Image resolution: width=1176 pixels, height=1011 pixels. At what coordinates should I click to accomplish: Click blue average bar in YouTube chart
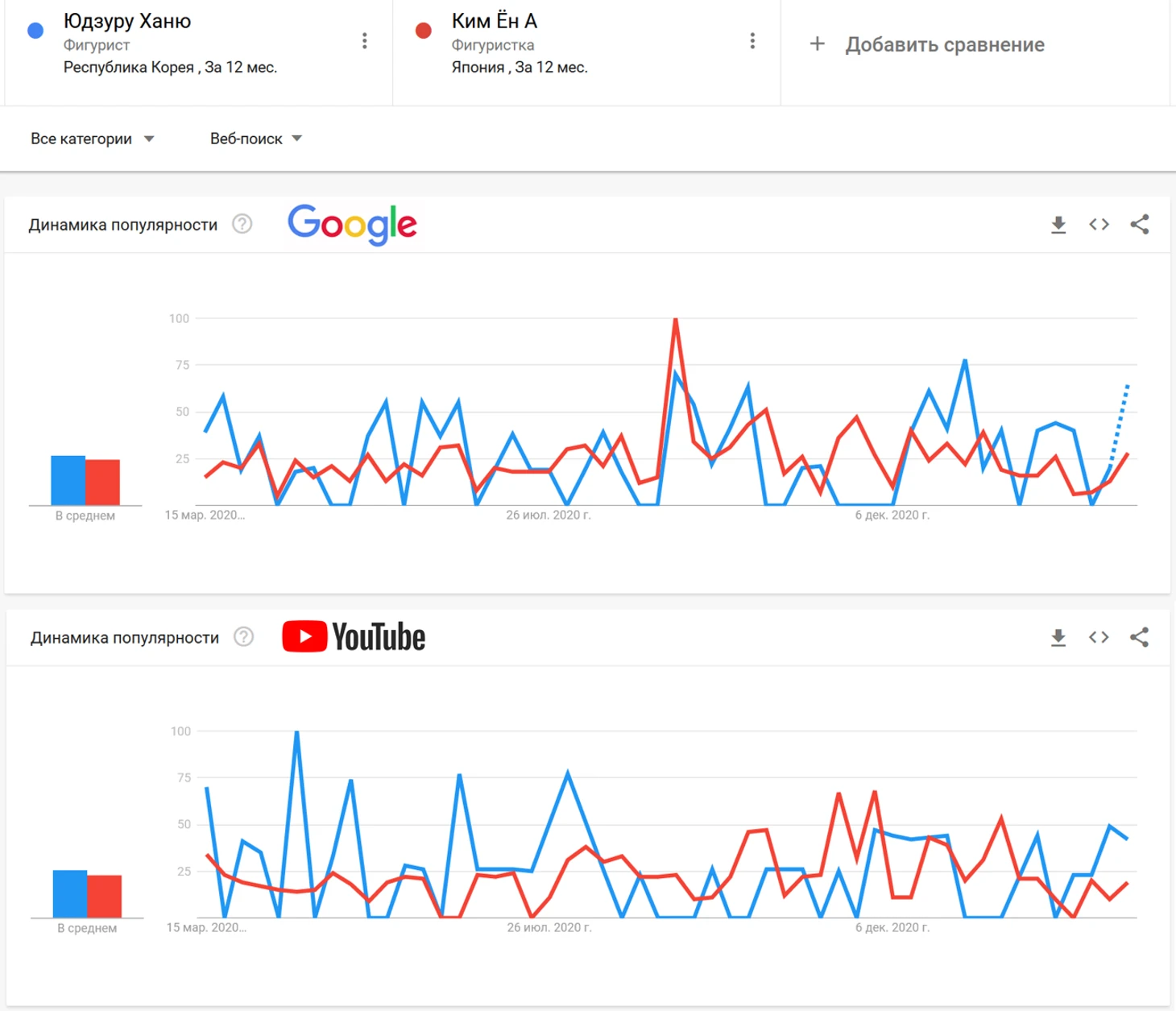(x=70, y=894)
